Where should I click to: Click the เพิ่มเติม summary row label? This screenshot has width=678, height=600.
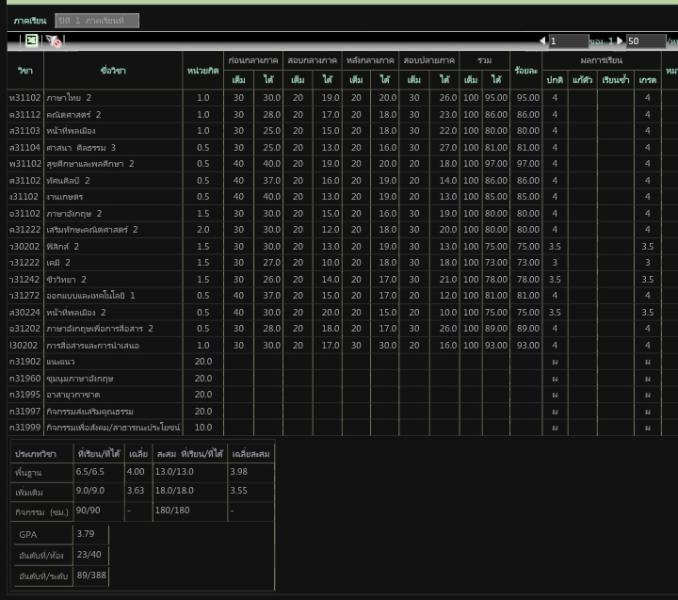tap(29, 492)
